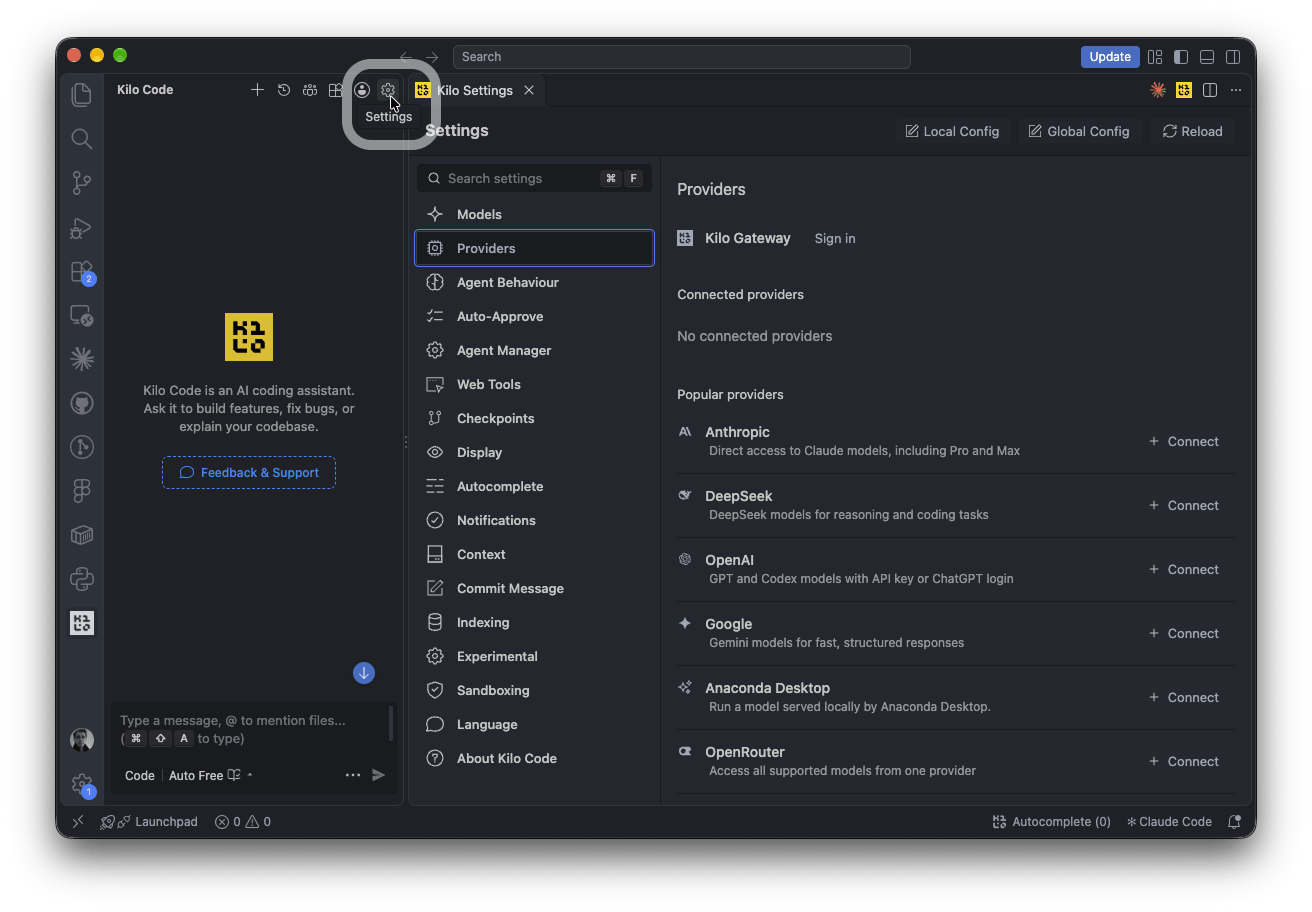Open the Kilo Code profile icon
This screenshot has width=1312, height=912.
(362, 90)
